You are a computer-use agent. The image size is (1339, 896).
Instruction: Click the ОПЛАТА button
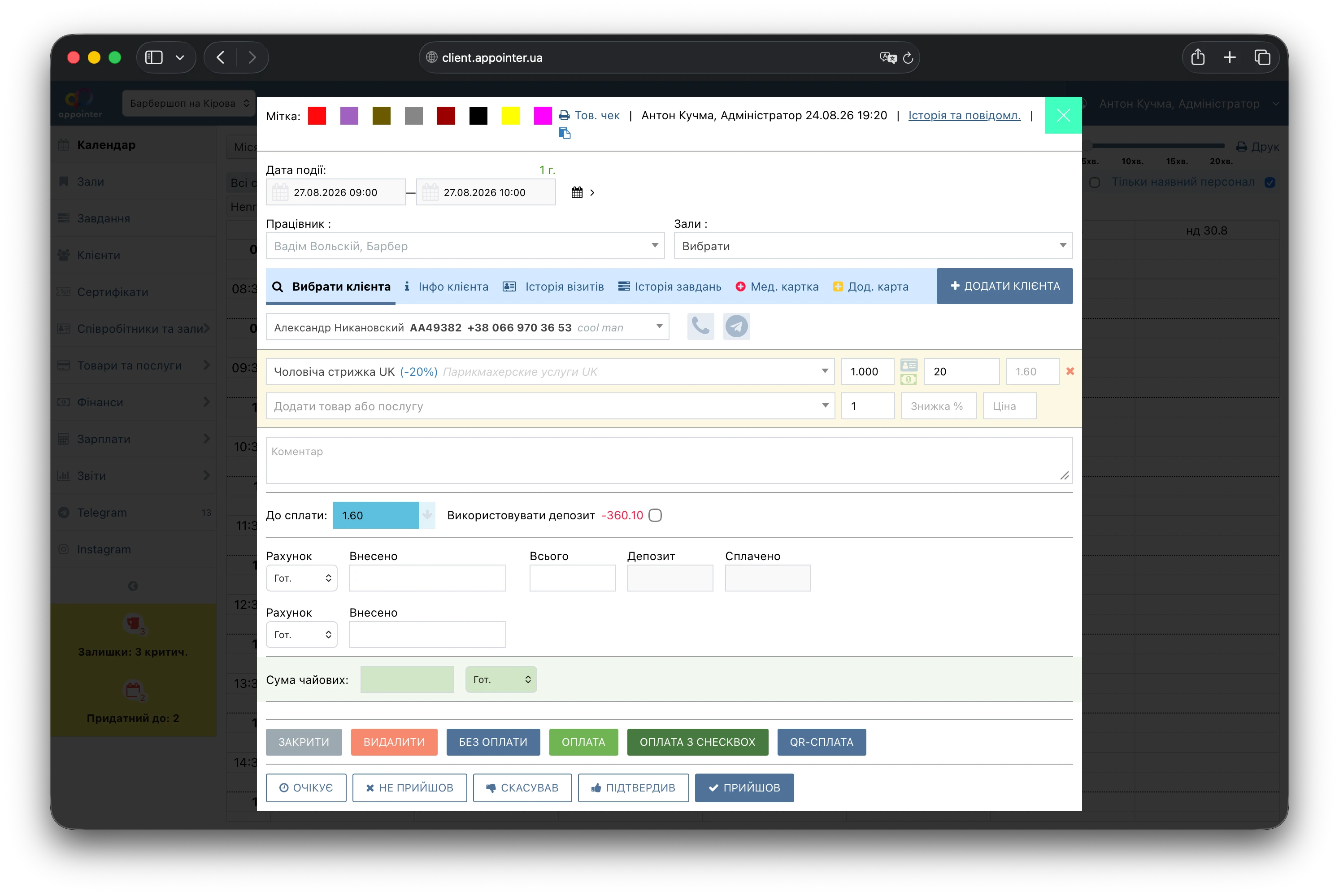click(x=583, y=742)
